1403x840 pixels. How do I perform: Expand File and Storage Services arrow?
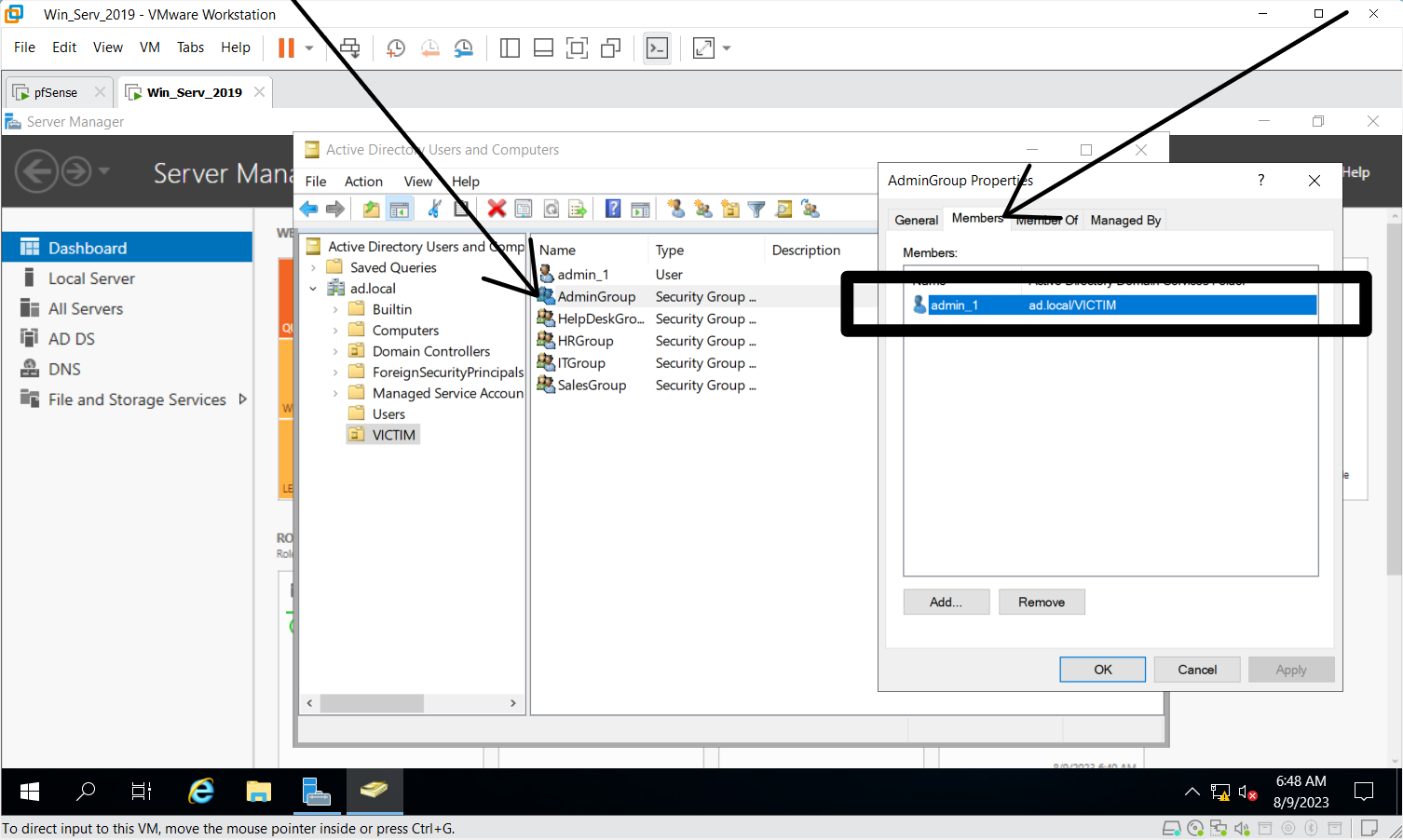click(x=243, y=399)
